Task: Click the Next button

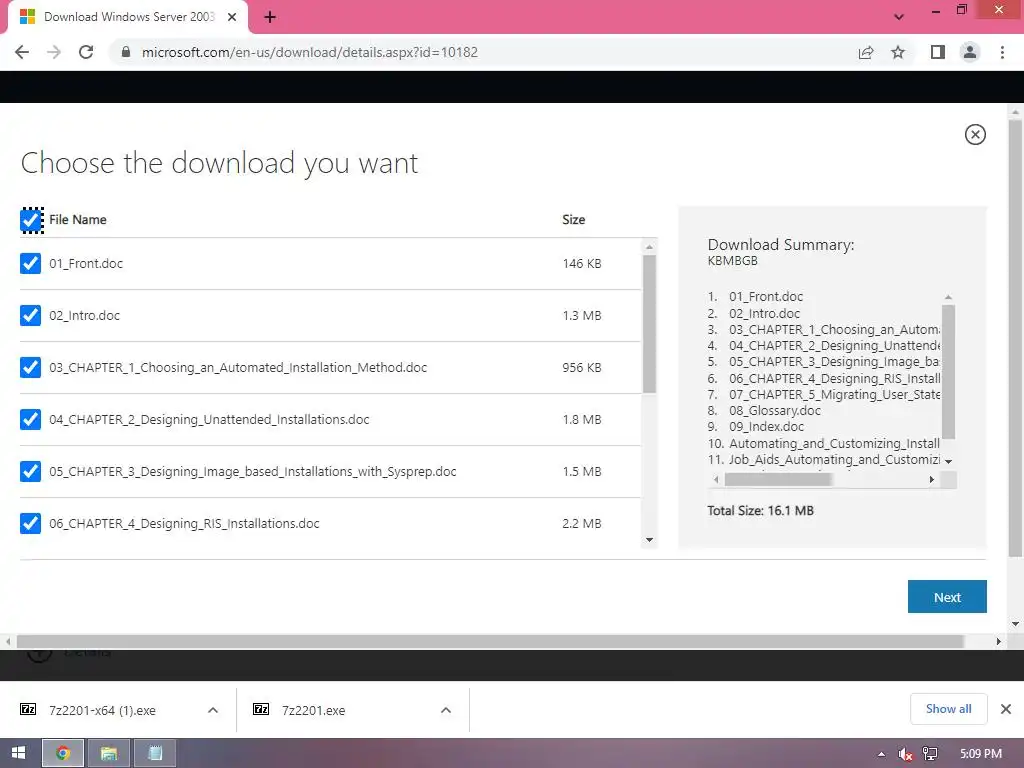Action: pos(947,597)
